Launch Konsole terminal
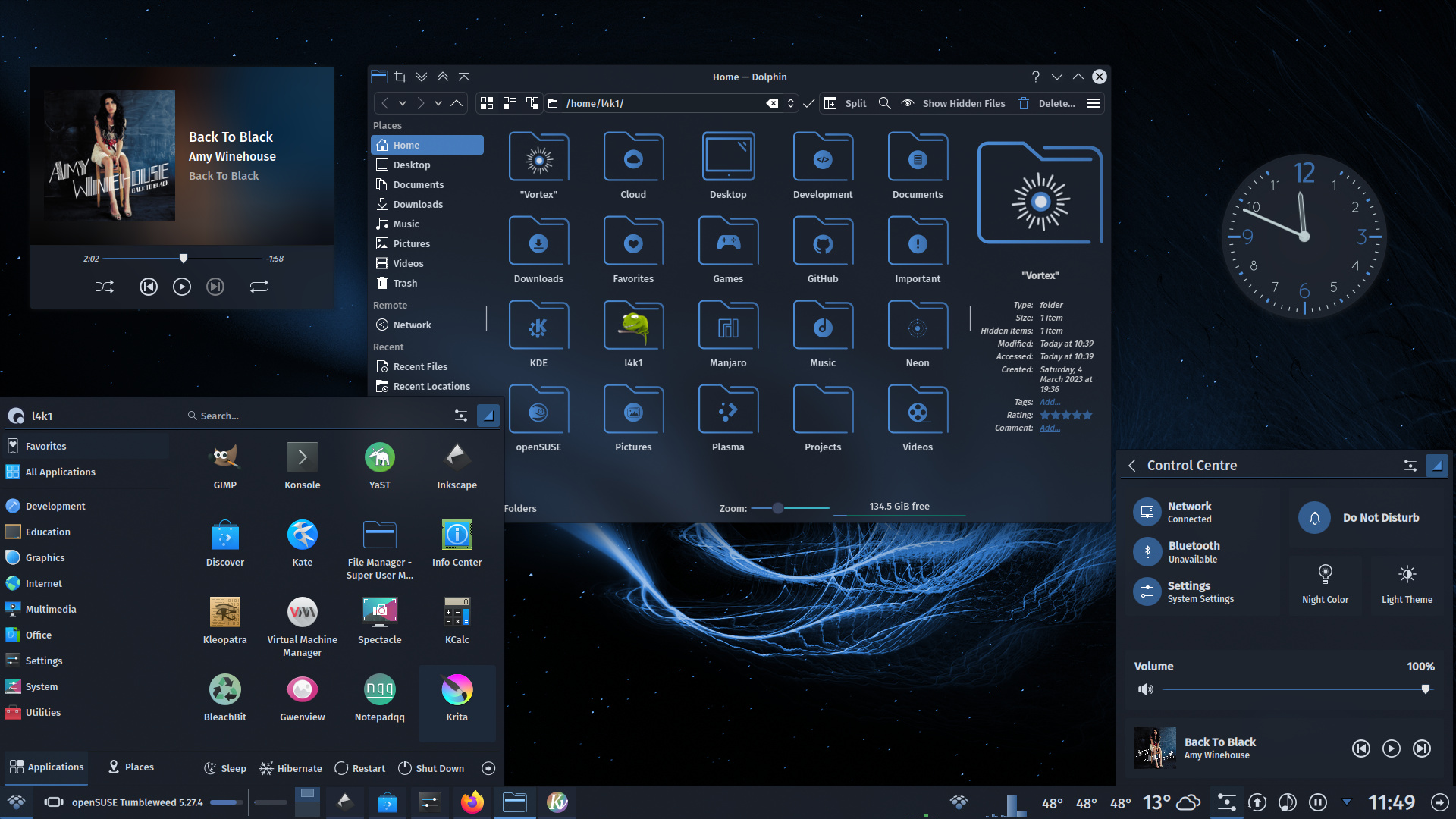This screenshot has width=1456, height=819. point(303,466)
